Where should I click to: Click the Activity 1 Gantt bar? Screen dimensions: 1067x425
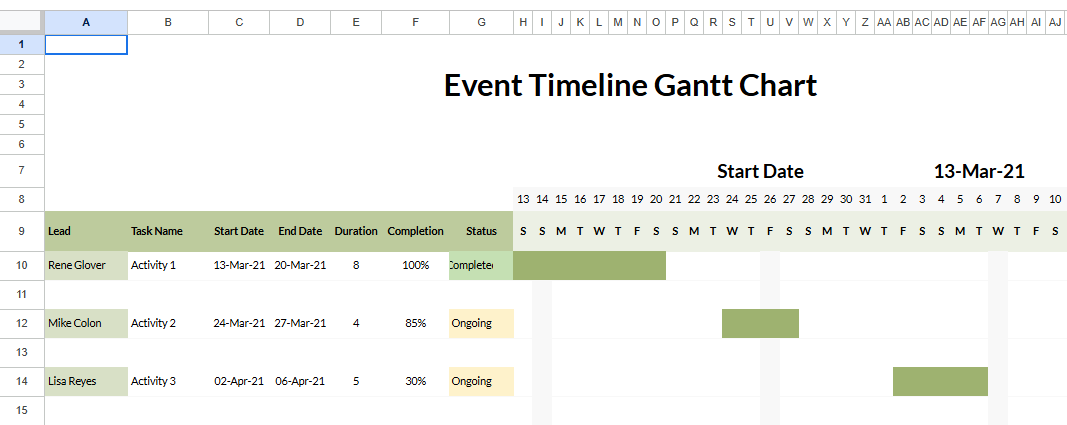tap(589, 266)
